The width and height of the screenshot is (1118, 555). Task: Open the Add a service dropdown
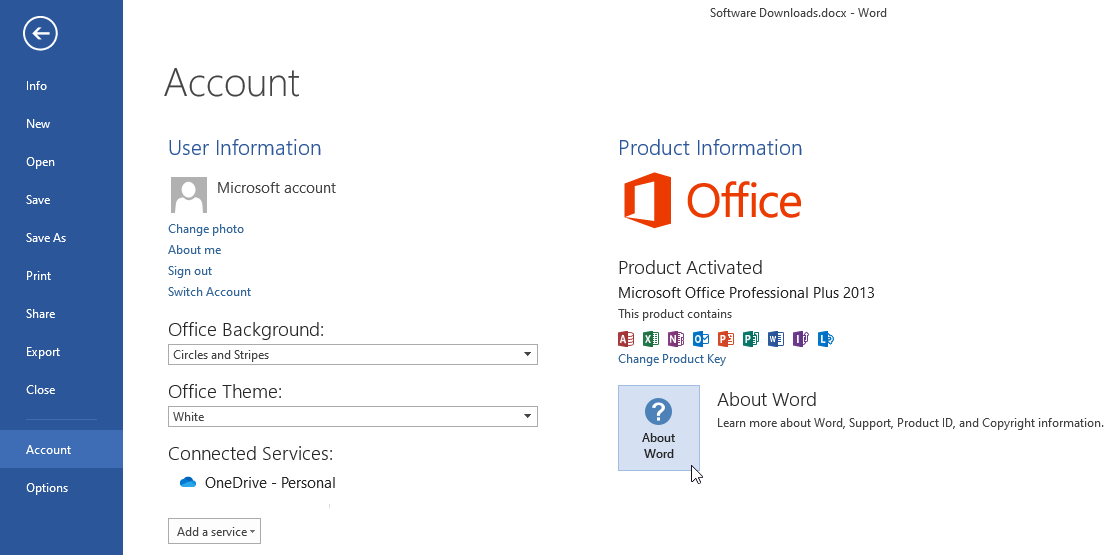coord(214,532)
